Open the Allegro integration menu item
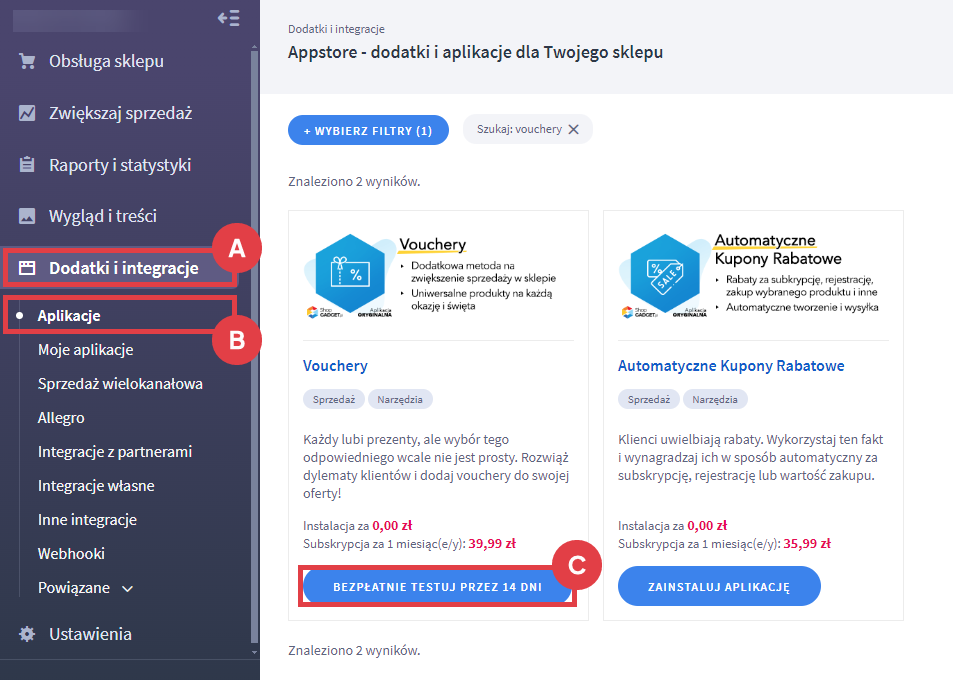The height and width of the screenshot is (680, 953). (x=61, y=418)
